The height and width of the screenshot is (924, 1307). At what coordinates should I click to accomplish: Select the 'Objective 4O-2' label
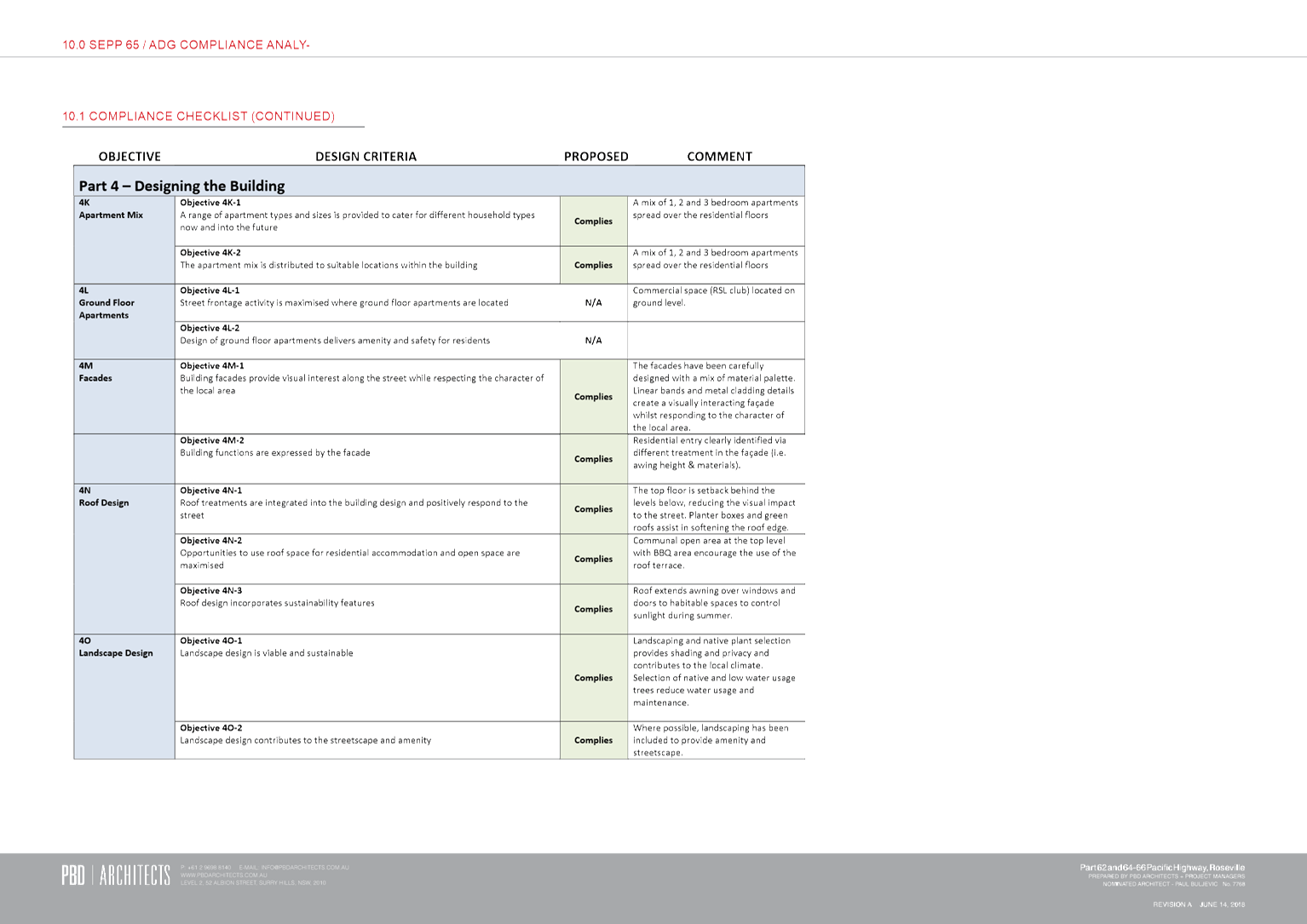tap(211, 728)
